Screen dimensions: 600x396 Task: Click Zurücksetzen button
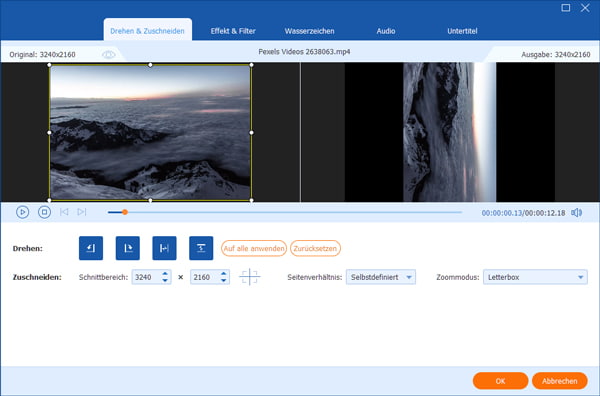(315, 248)
